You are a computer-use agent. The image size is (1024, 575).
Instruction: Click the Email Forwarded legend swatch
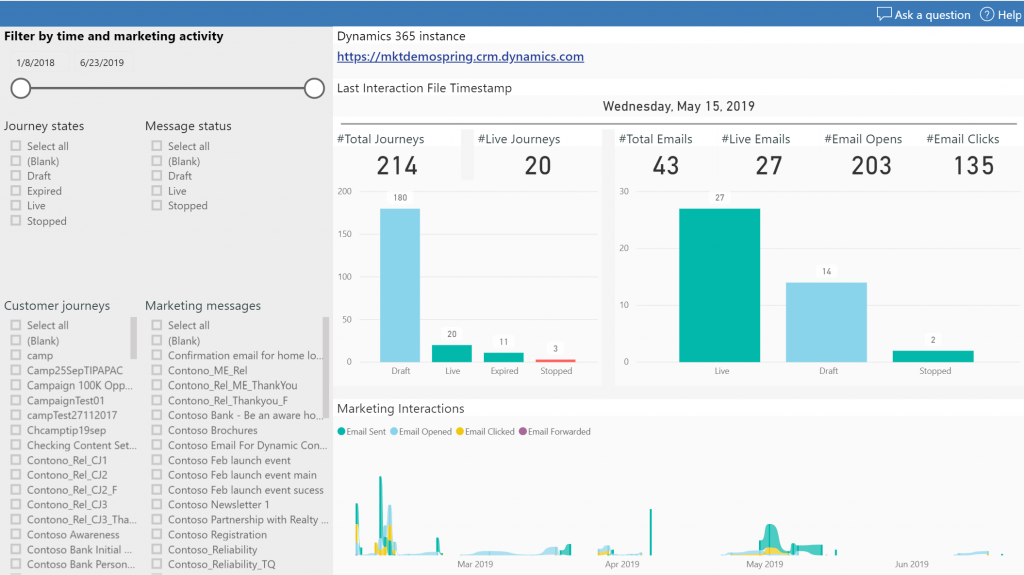pos(522,431)
